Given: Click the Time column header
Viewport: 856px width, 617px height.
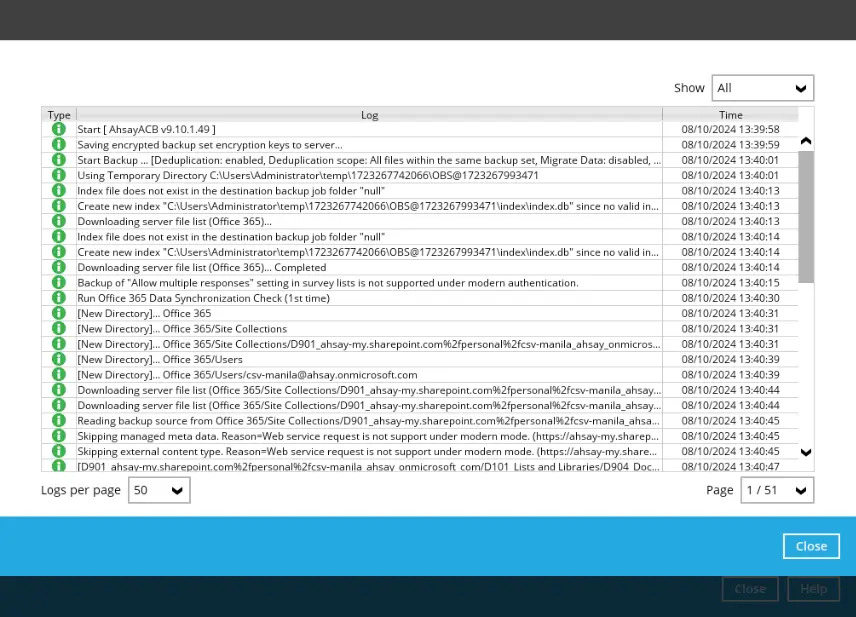Looking at the screenshot, I should (x=731, y=114).
